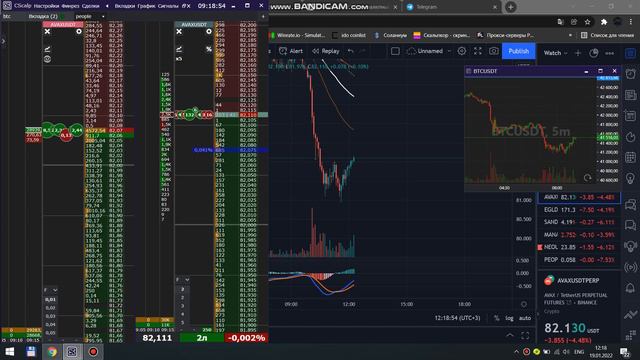Open chart from the right AVAXUSDT panel

point(179,49)
